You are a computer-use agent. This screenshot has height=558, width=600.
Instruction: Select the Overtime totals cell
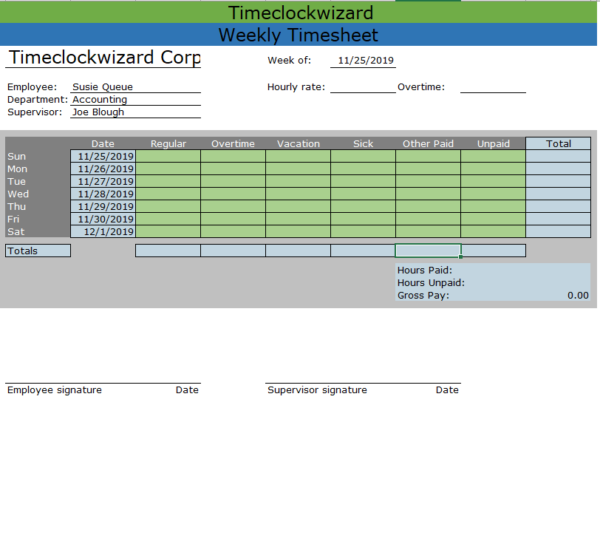[x=233, y=251]
